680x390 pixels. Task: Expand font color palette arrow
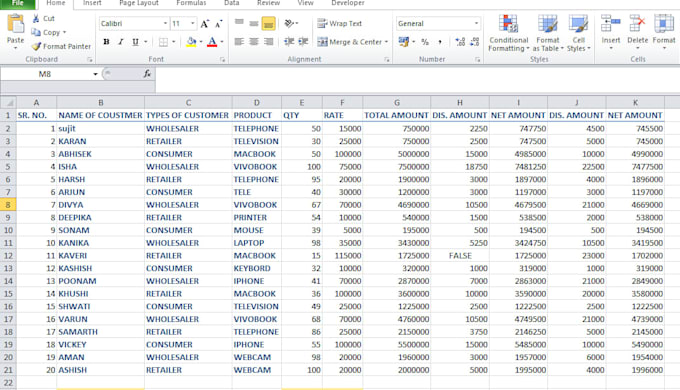222,42
